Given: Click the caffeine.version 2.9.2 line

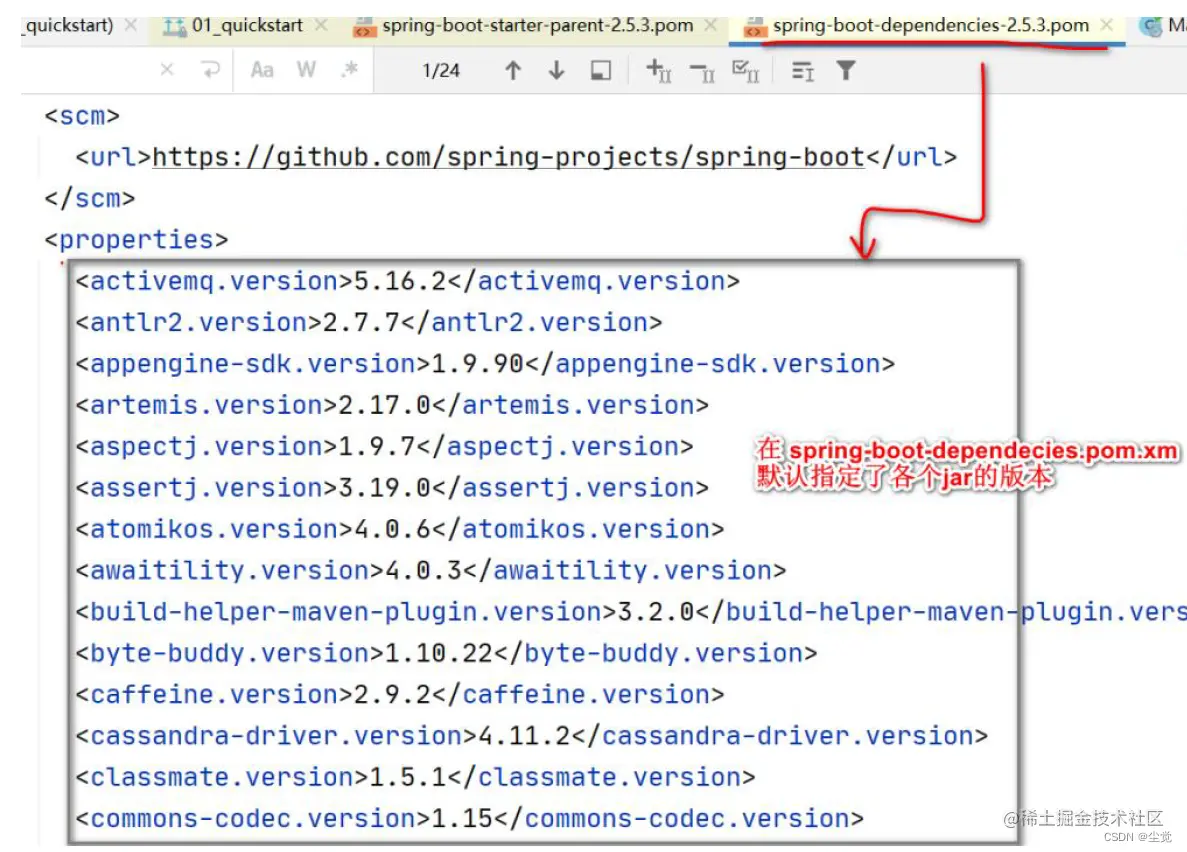Looking at the screenshot, I should coord(400,694).
